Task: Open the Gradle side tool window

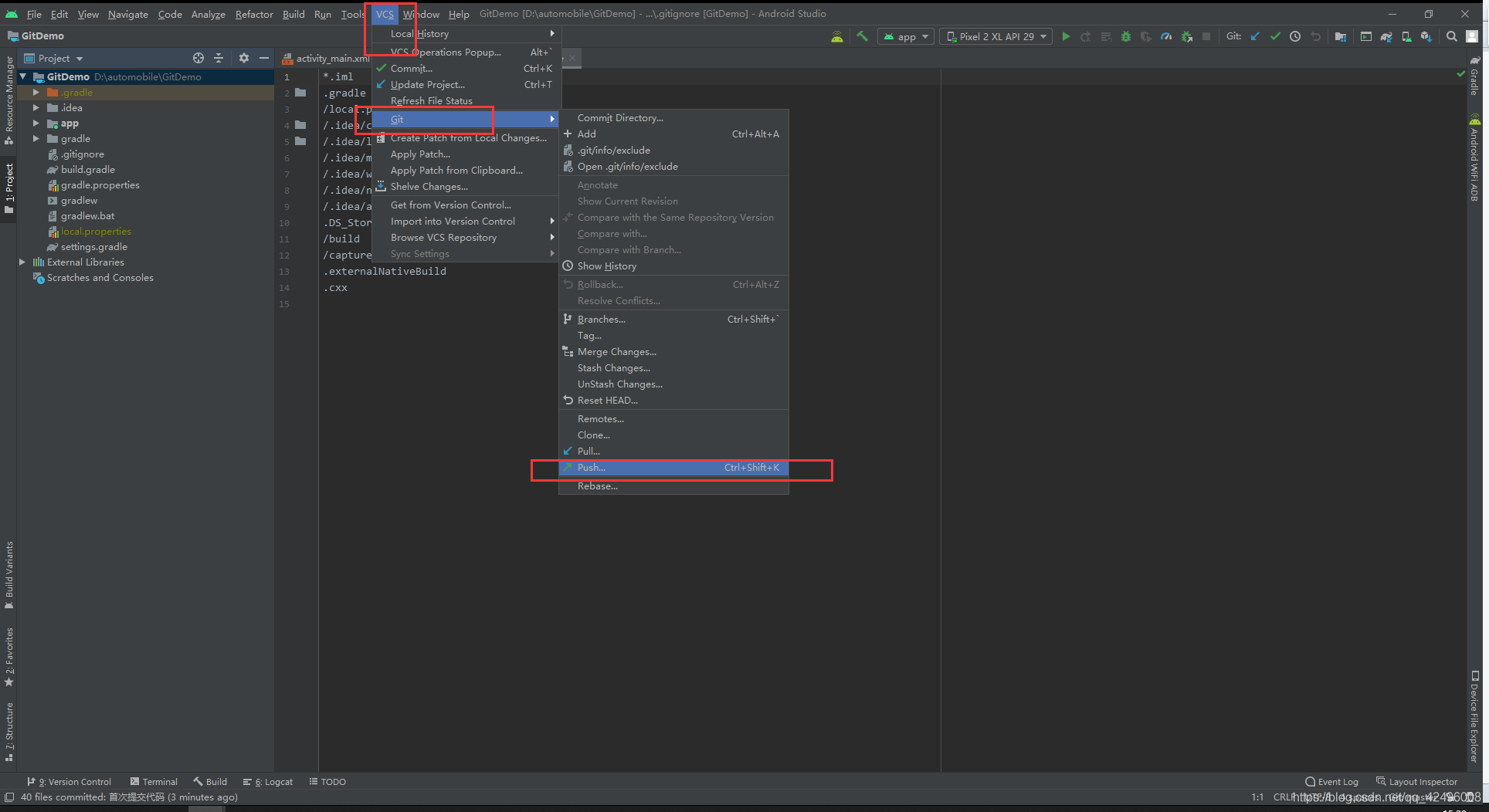Action: point(1474,75)
